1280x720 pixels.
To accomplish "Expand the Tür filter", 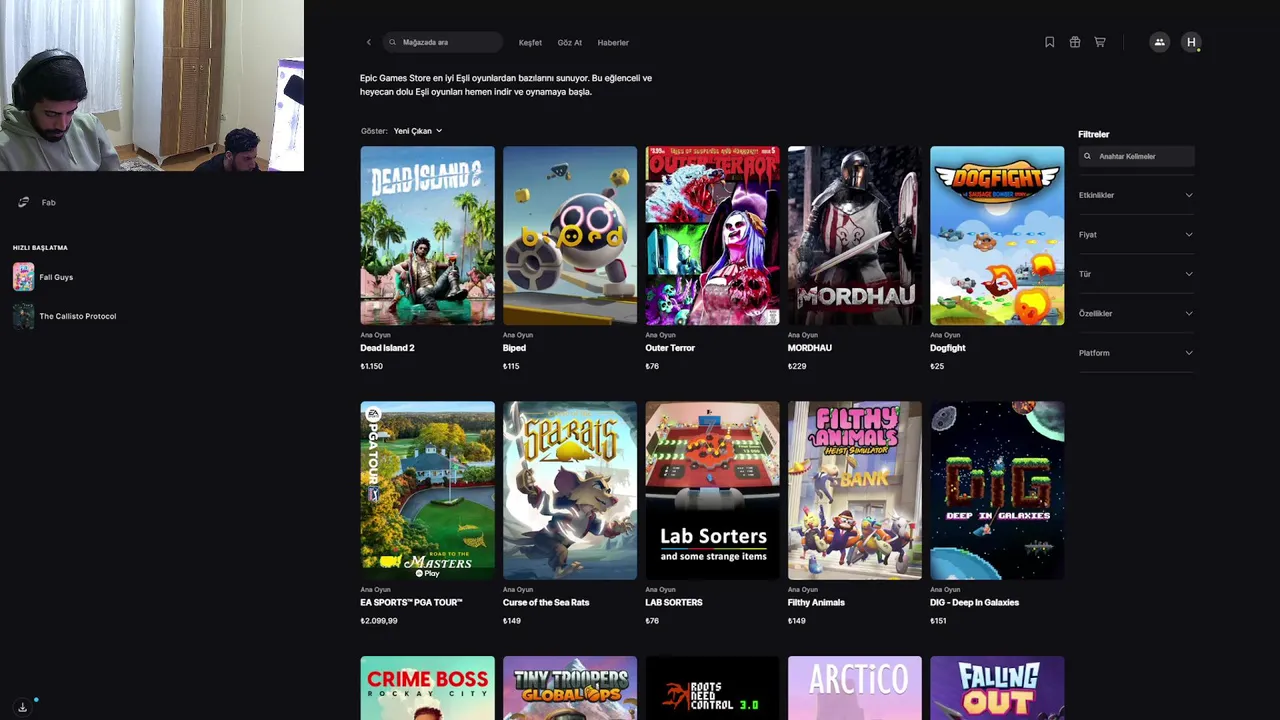I will click(x=1136, y=274).
